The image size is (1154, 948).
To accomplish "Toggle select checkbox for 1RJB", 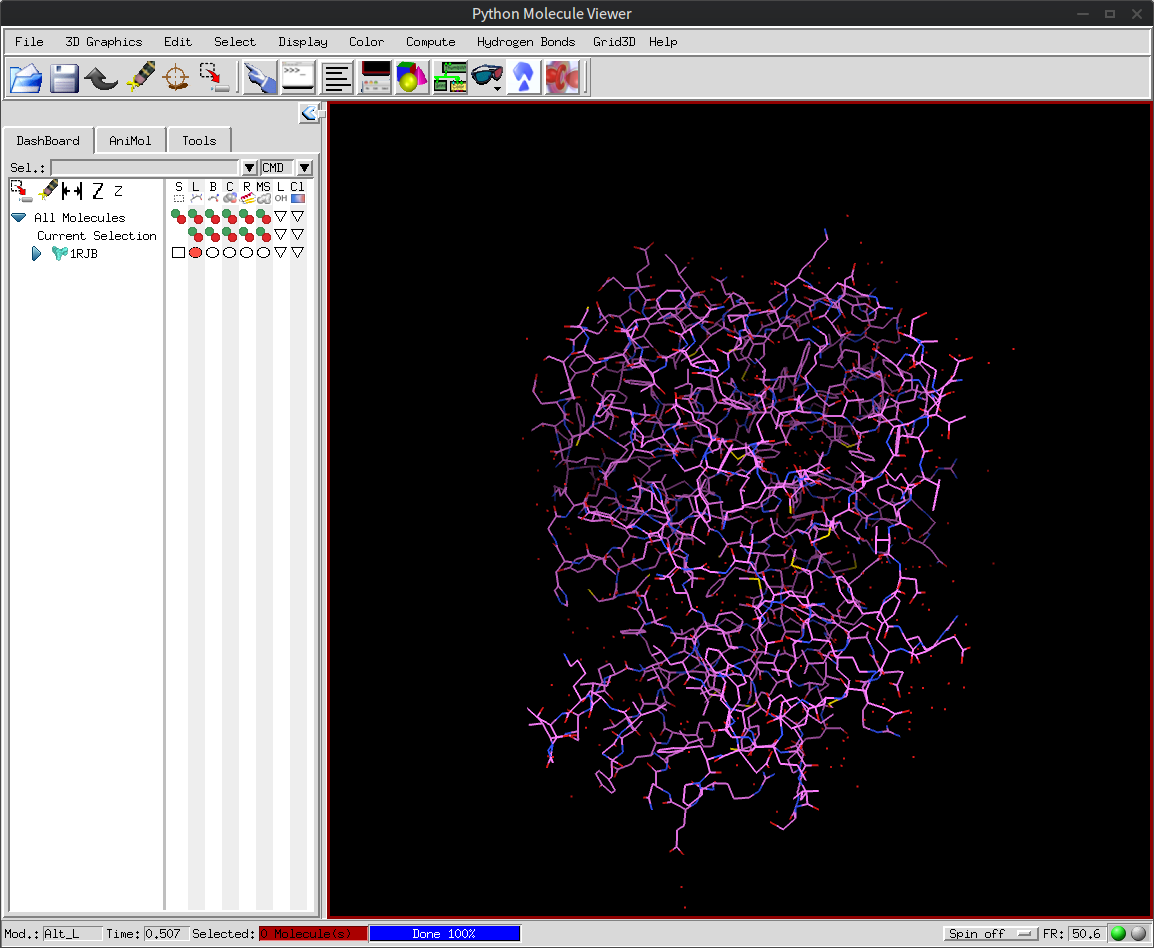I will 179,253.
